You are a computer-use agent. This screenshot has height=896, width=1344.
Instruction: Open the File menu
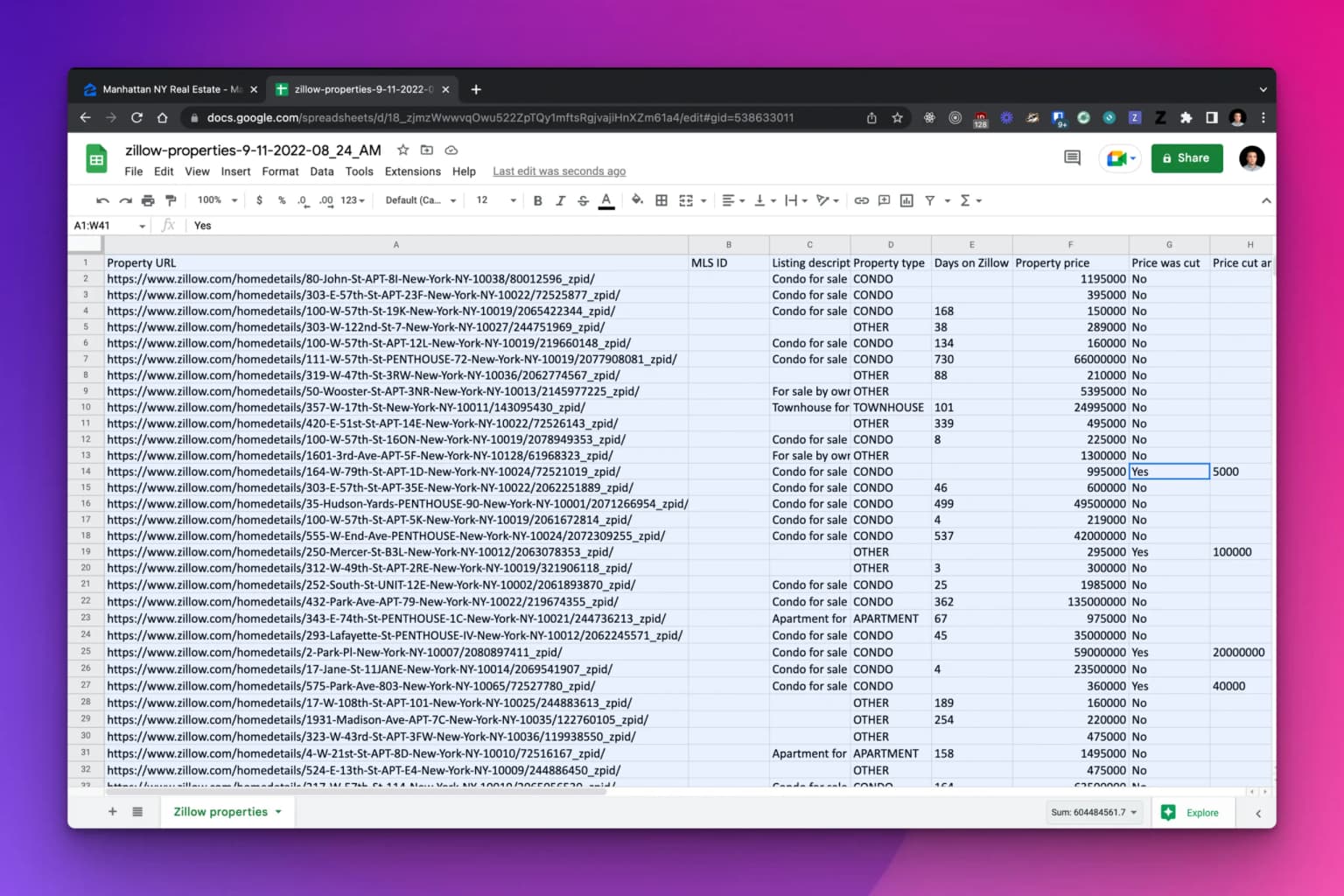(134, 171)
